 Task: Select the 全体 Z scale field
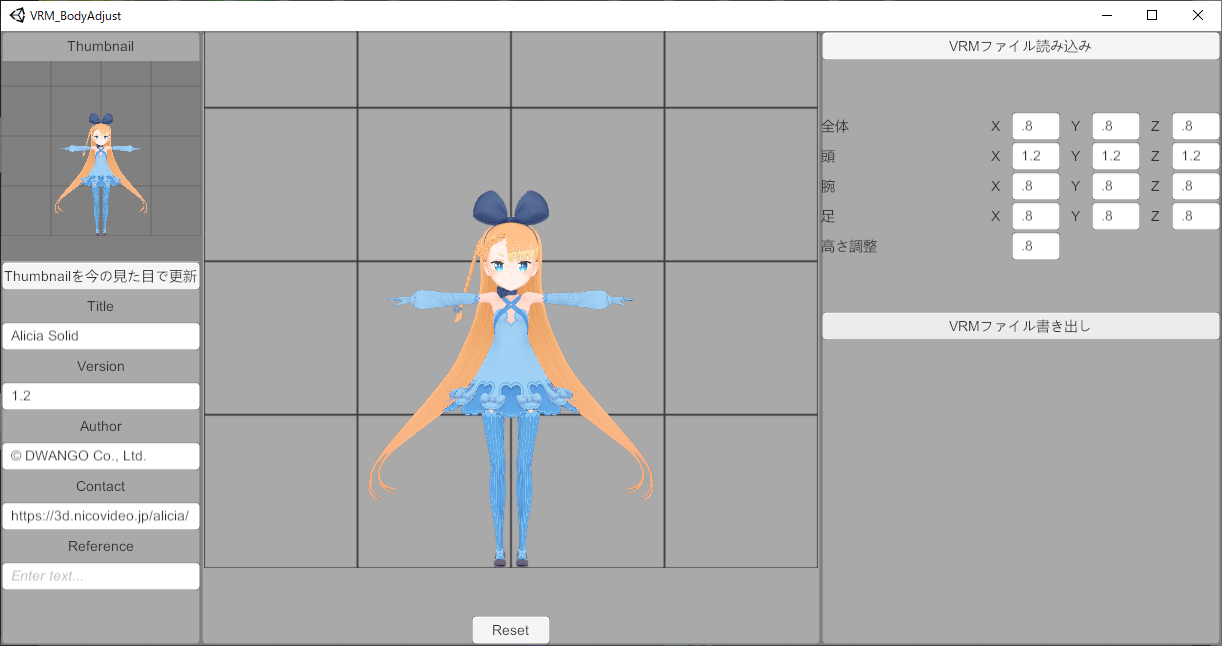(1196, 126)
